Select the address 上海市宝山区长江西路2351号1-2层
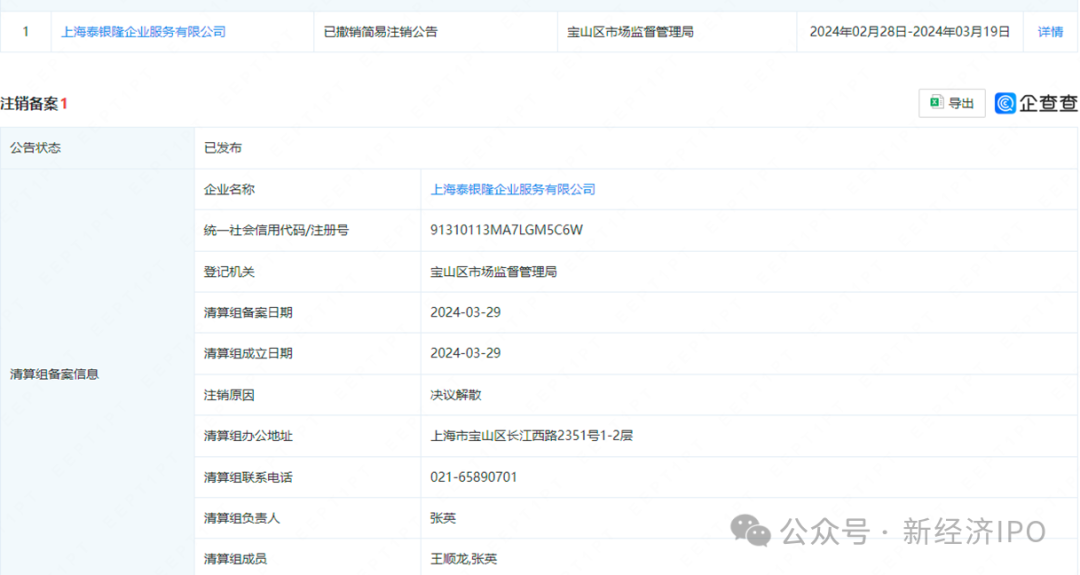The height and width of the screenshot is (575, 1080). click(531, 436)
